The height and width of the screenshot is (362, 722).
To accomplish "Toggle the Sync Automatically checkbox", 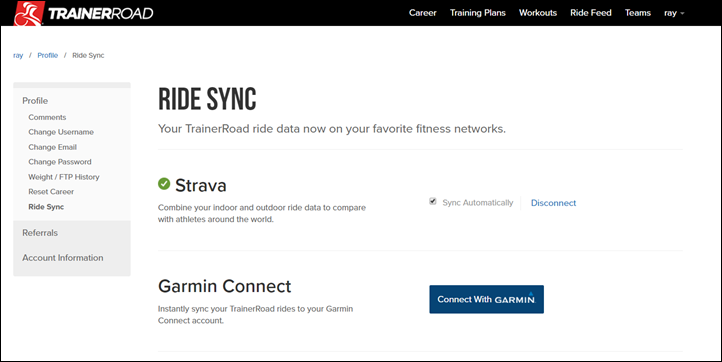I will coord(433,201).
